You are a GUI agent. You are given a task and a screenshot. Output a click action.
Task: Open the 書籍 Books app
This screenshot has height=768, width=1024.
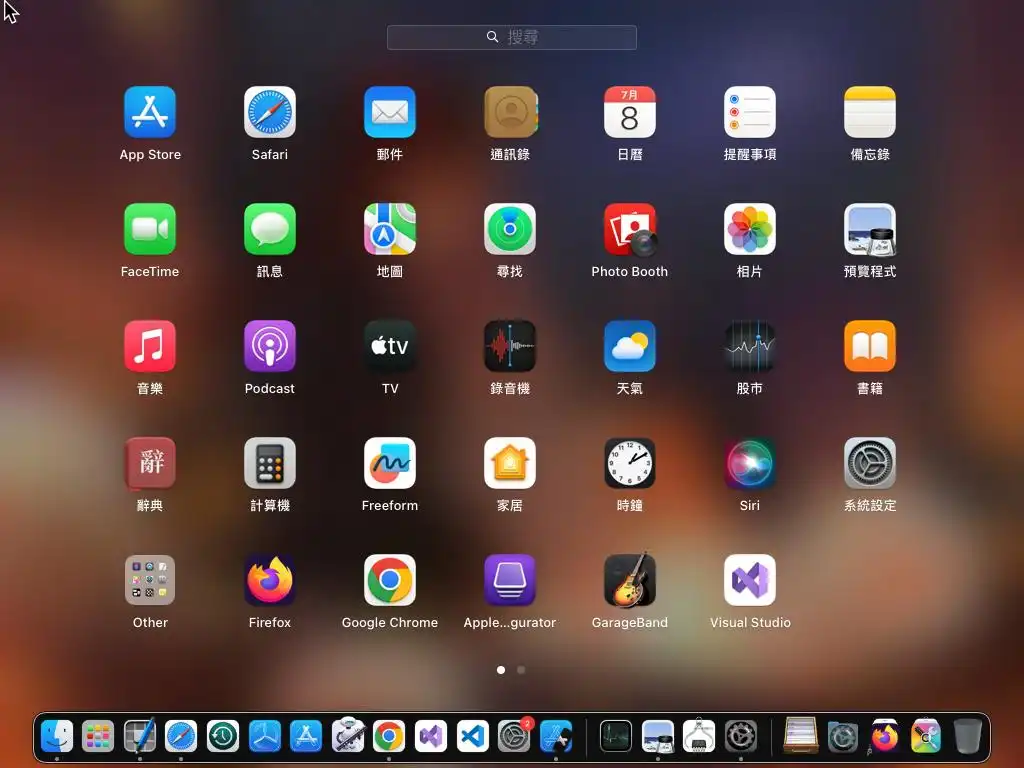(870, 345)
